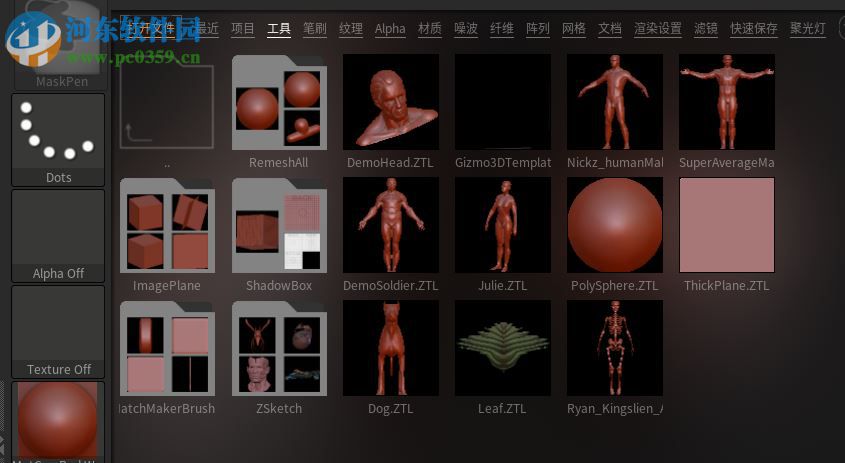The image size is (845, 463).
Task: Load the Ryan_Kingslien skeleton tool
Action: point(615,348)
